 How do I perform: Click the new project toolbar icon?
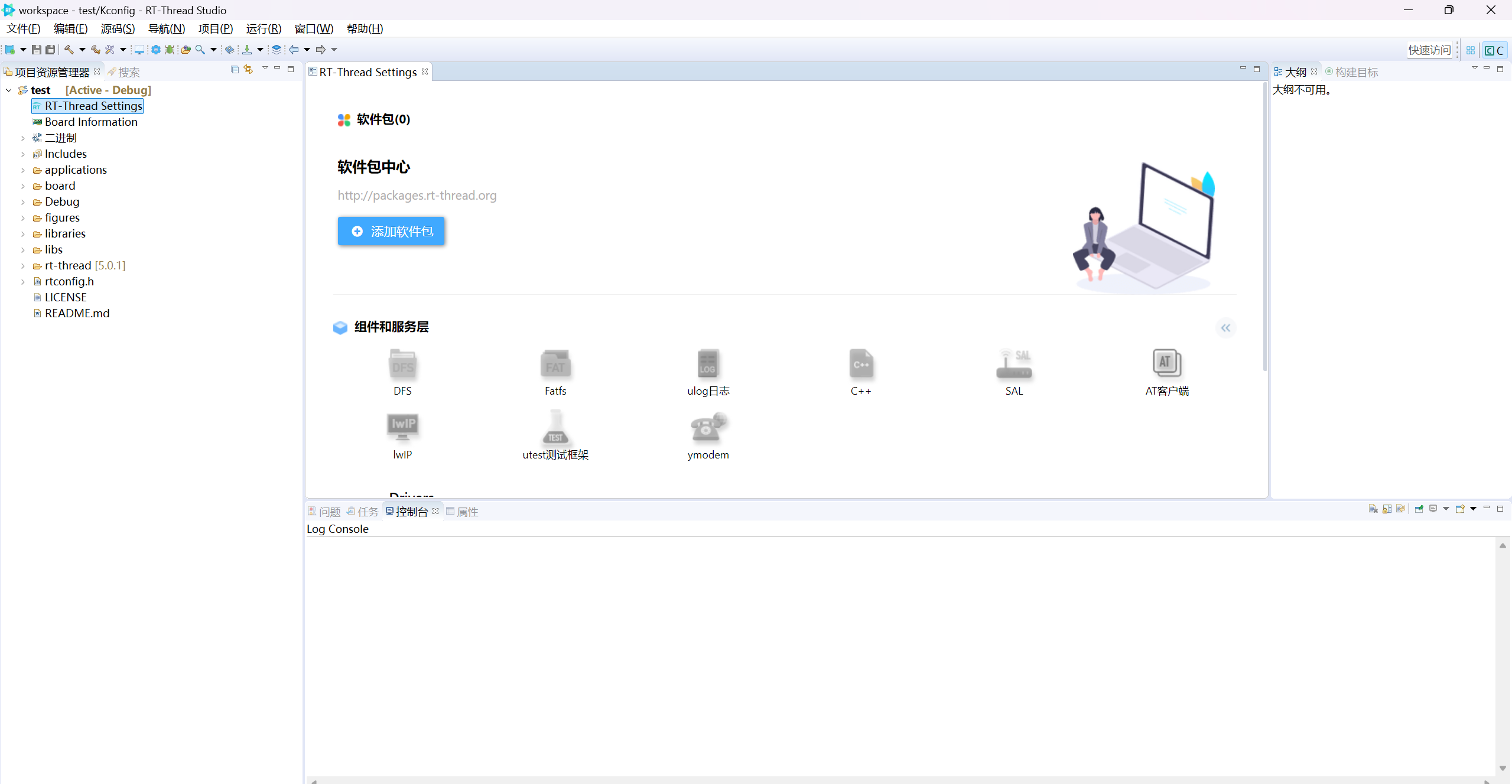click(10, 50)
